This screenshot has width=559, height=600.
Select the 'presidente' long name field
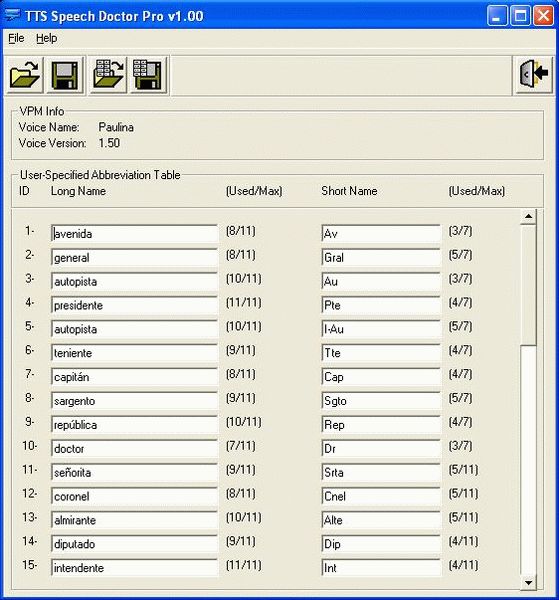pyautogui.click(x=134, y=305)
